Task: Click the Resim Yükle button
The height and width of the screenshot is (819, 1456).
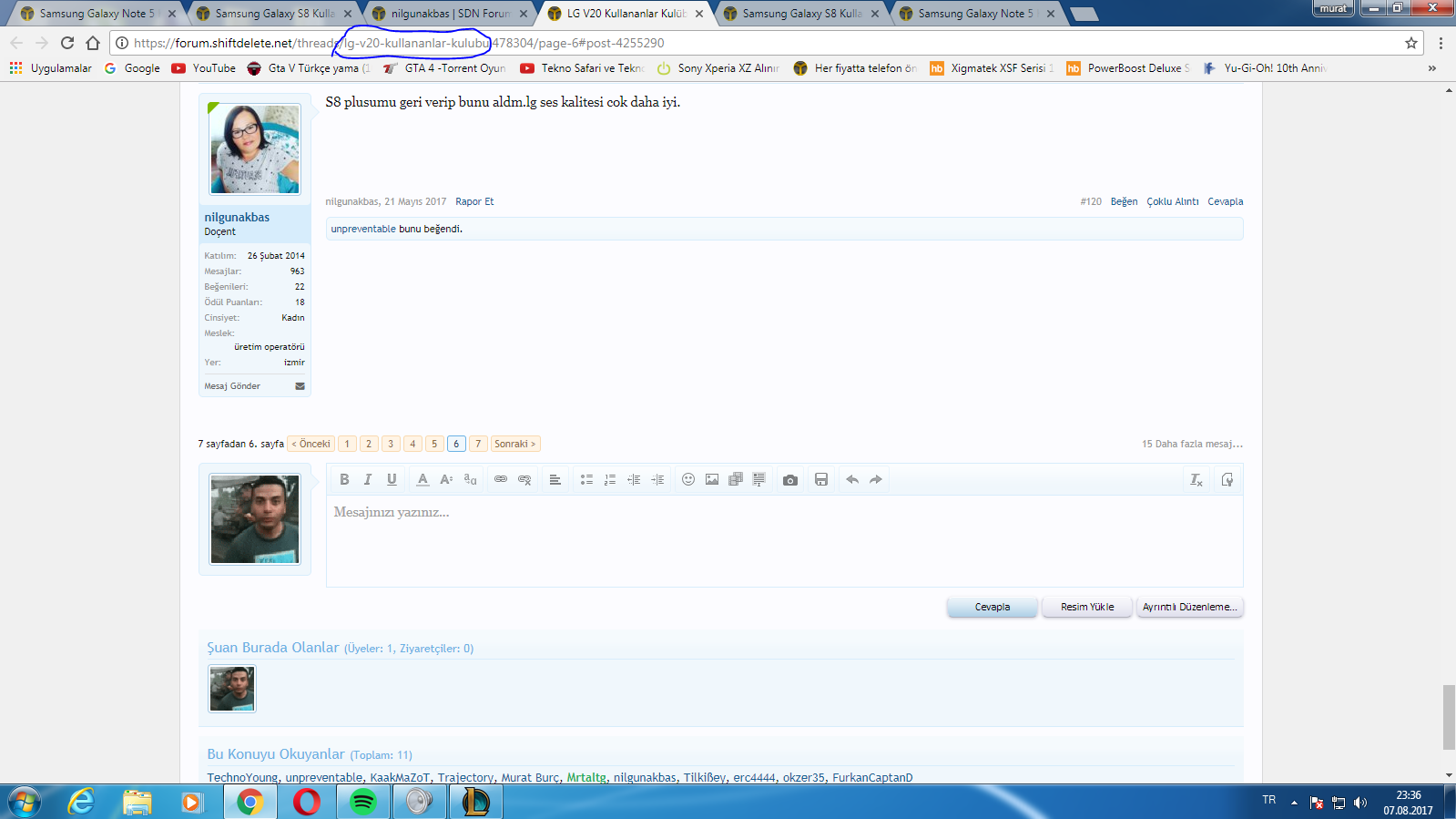Action: 1087,607
